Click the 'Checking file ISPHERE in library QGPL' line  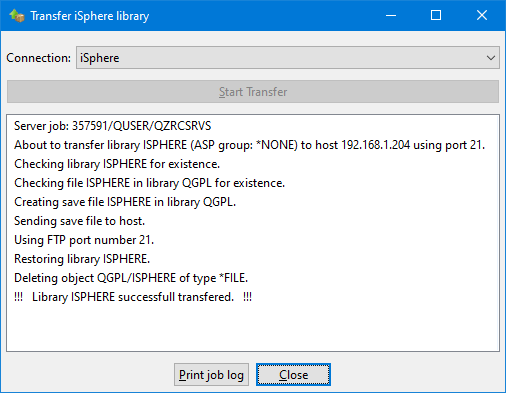coord(149,183)
